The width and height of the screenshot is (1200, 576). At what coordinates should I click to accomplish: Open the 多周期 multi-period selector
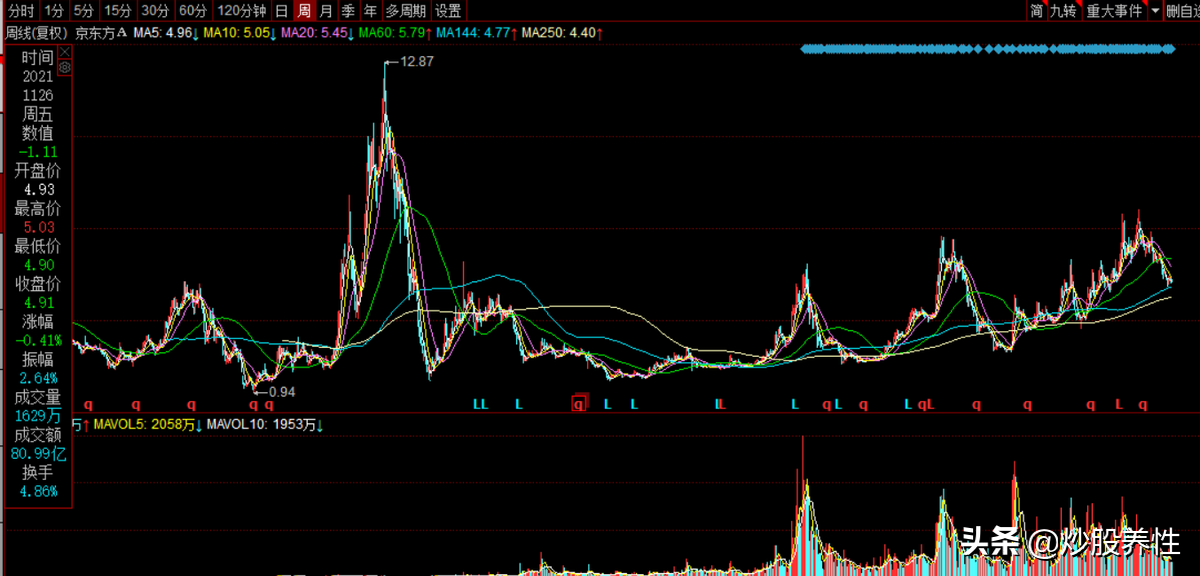tap(405, 11)
